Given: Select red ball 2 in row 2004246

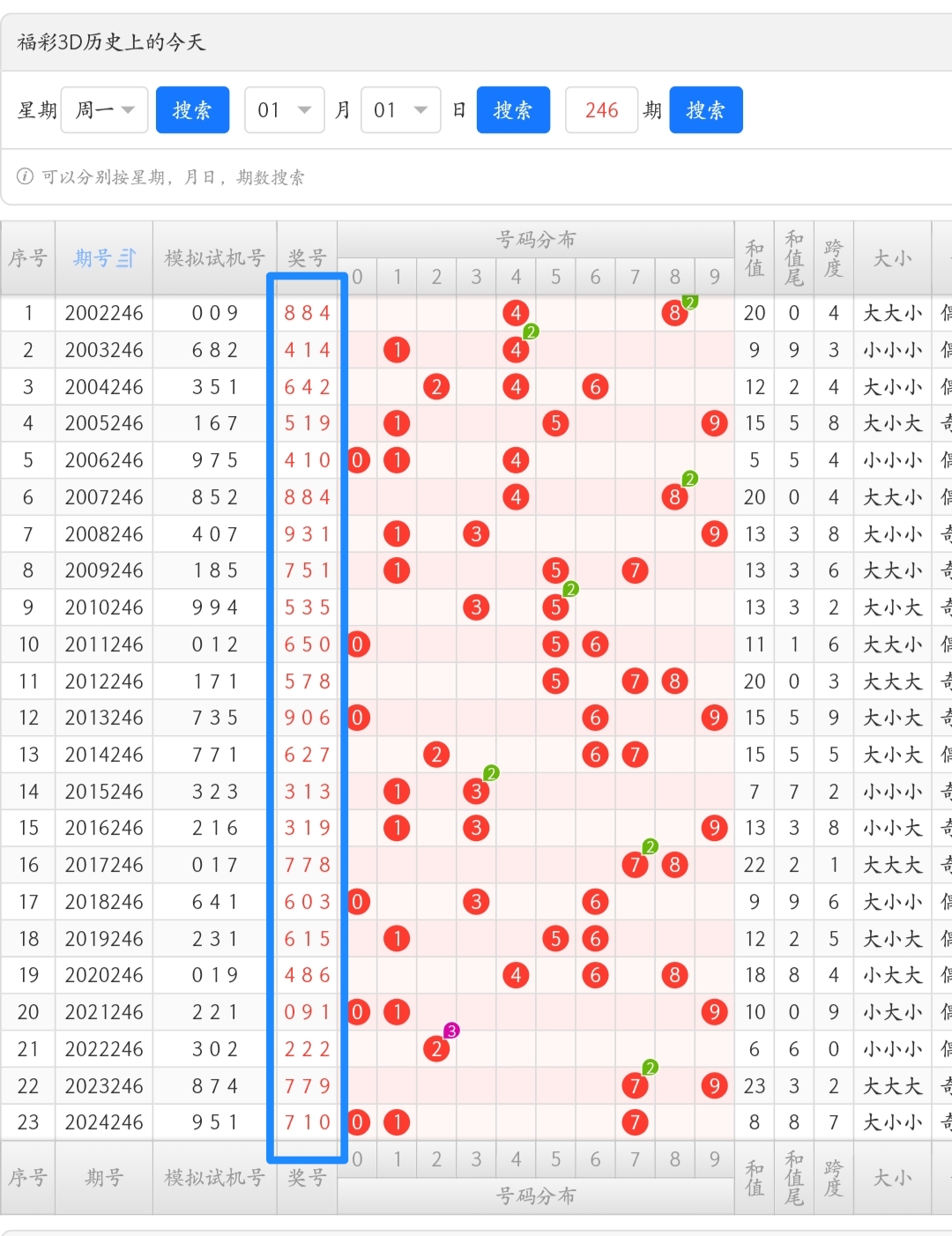Looking at the screenshot, I should point(436,387).
